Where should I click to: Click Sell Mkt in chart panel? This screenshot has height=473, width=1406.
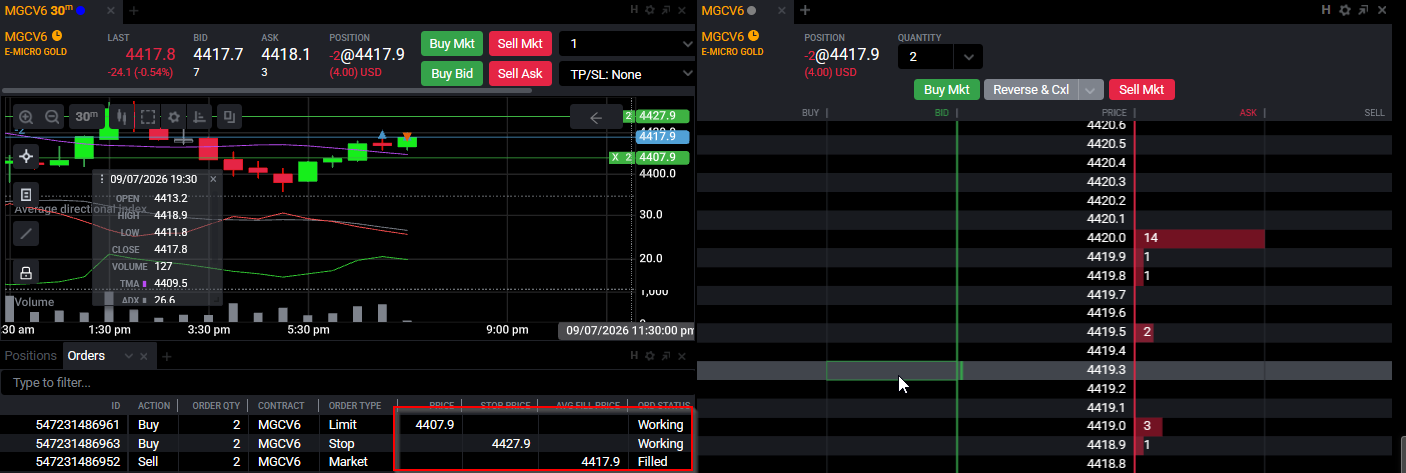click(520, 44)
